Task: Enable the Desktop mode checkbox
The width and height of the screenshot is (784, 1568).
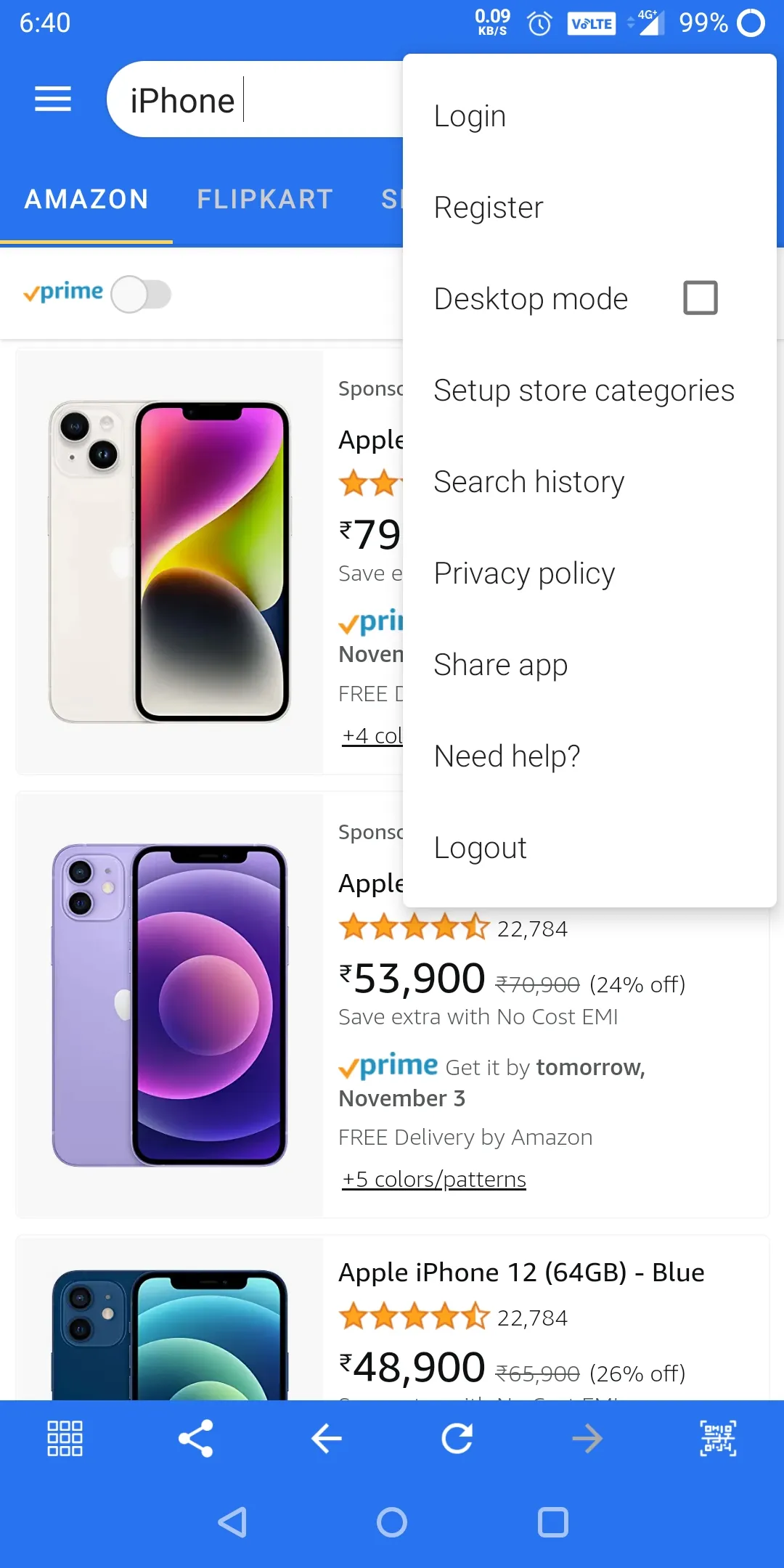Action: (x=701, y=298)
